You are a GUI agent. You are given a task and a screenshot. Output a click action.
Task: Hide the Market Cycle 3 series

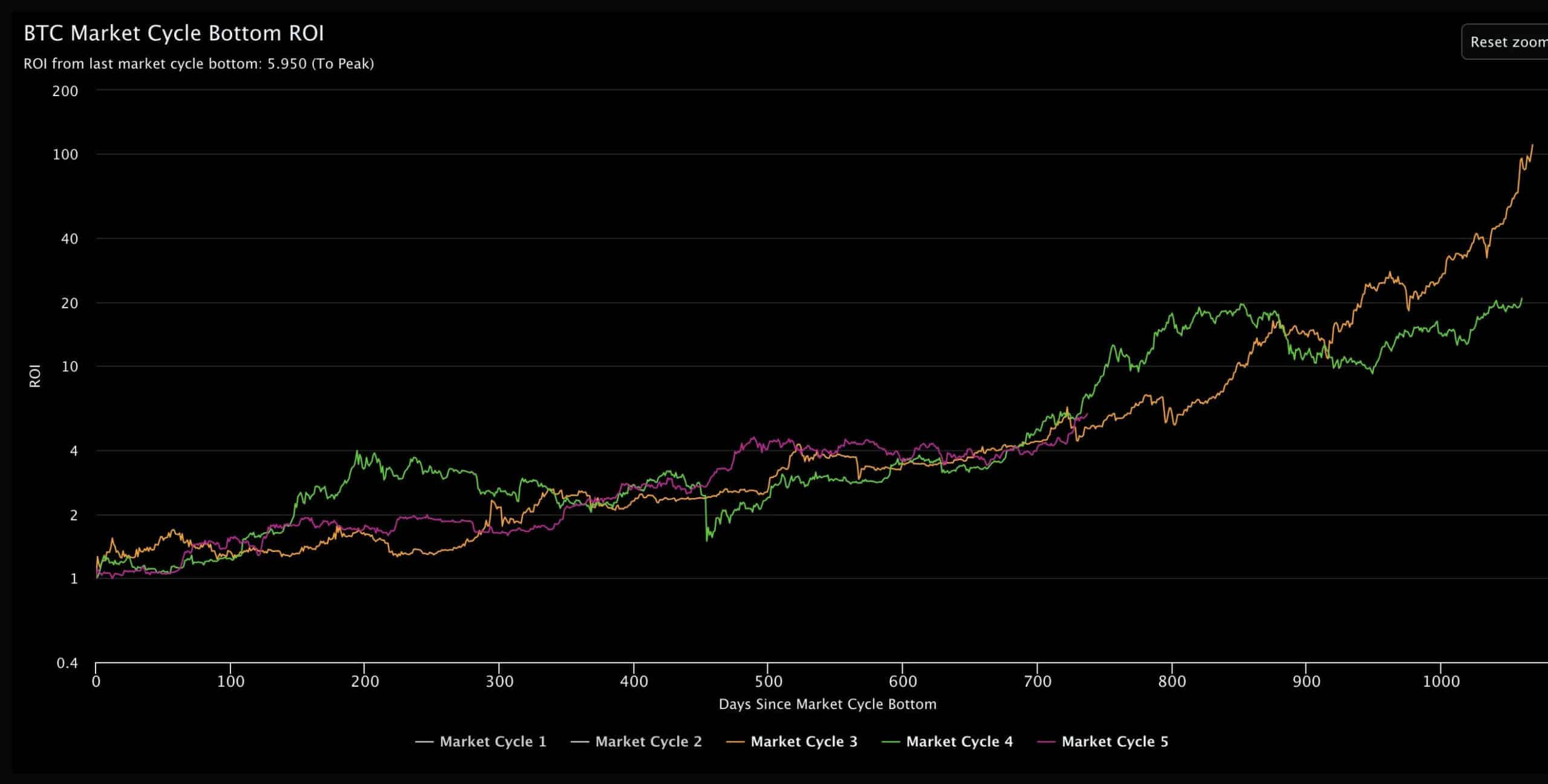coord(792,742)
